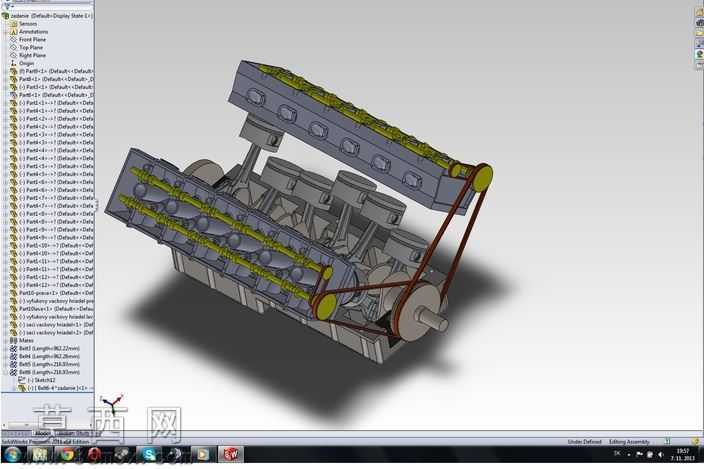Open the View Palette task pane icon
Viewport: 704px width, 469px height.
(700, 44)
